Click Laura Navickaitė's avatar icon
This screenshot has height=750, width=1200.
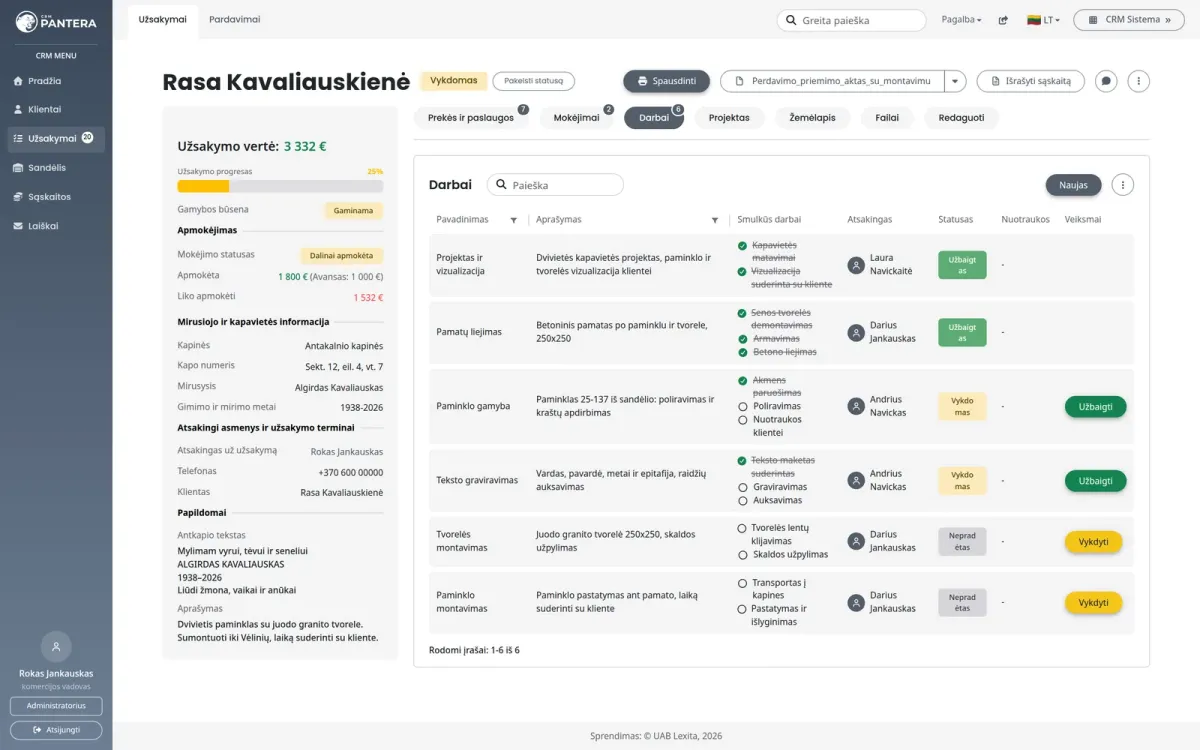pos(856,265)
